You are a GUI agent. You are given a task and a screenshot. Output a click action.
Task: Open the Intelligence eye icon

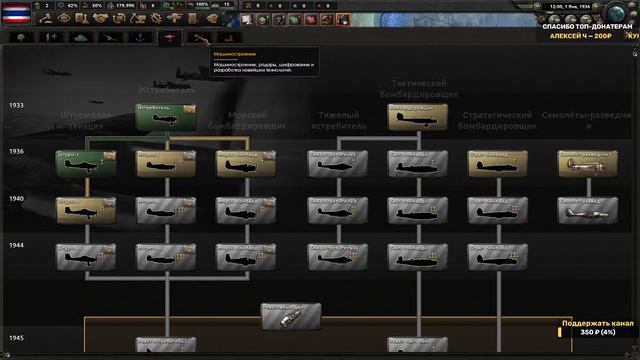click(x=64, y=18)
